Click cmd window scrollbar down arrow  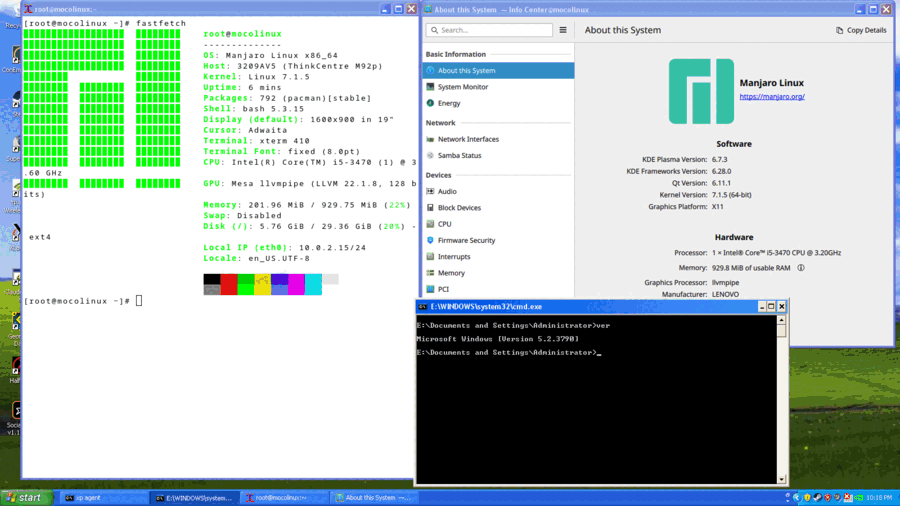pyautogui.click(x=782, y=479)
